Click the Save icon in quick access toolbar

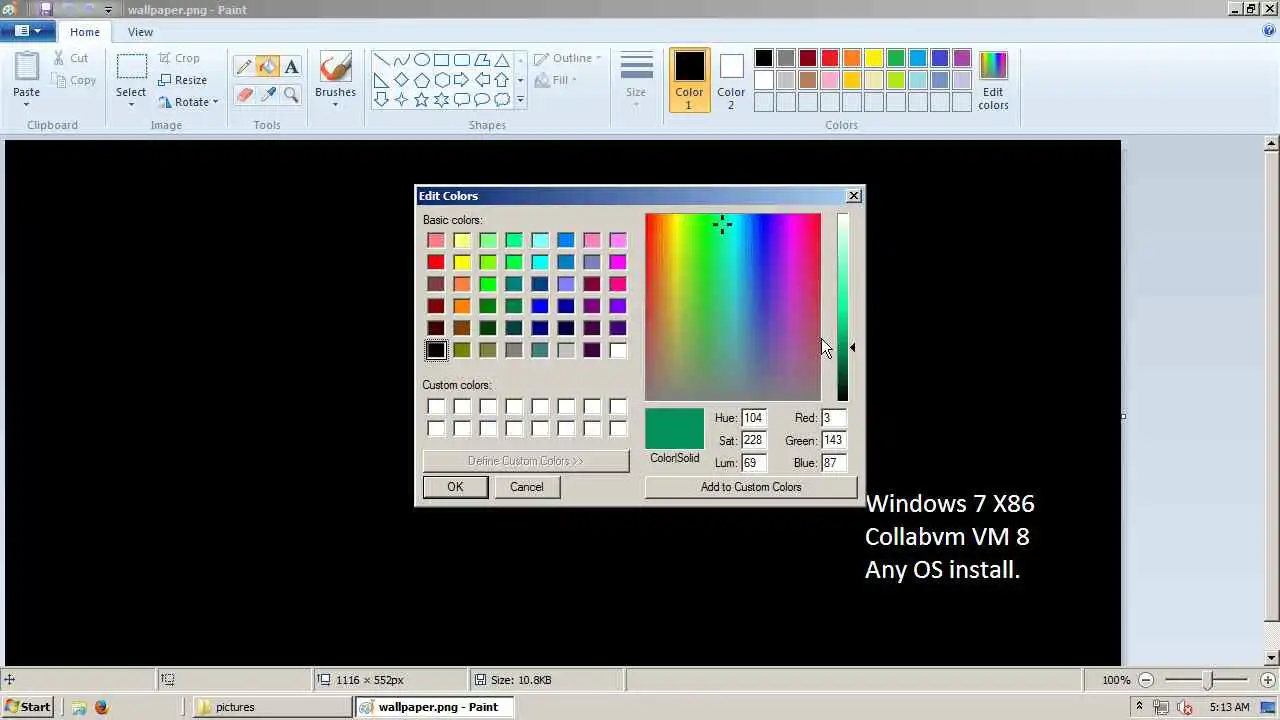[x=46, y=9]
